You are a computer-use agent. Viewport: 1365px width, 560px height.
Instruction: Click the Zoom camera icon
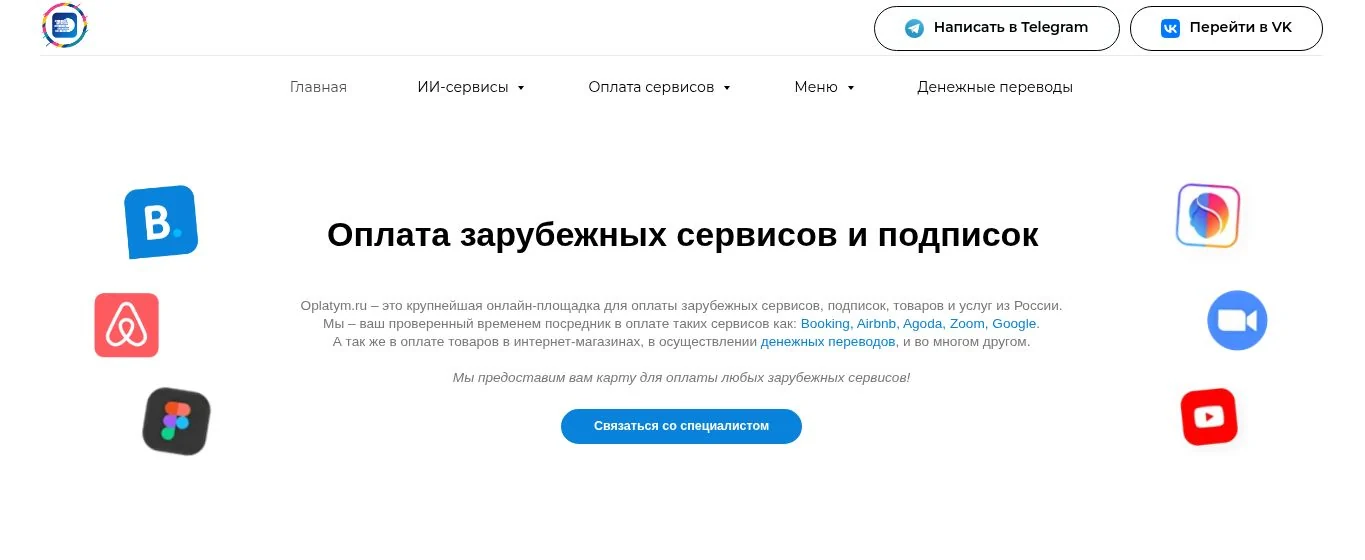pyautogui.click(x=1237, y=321)
